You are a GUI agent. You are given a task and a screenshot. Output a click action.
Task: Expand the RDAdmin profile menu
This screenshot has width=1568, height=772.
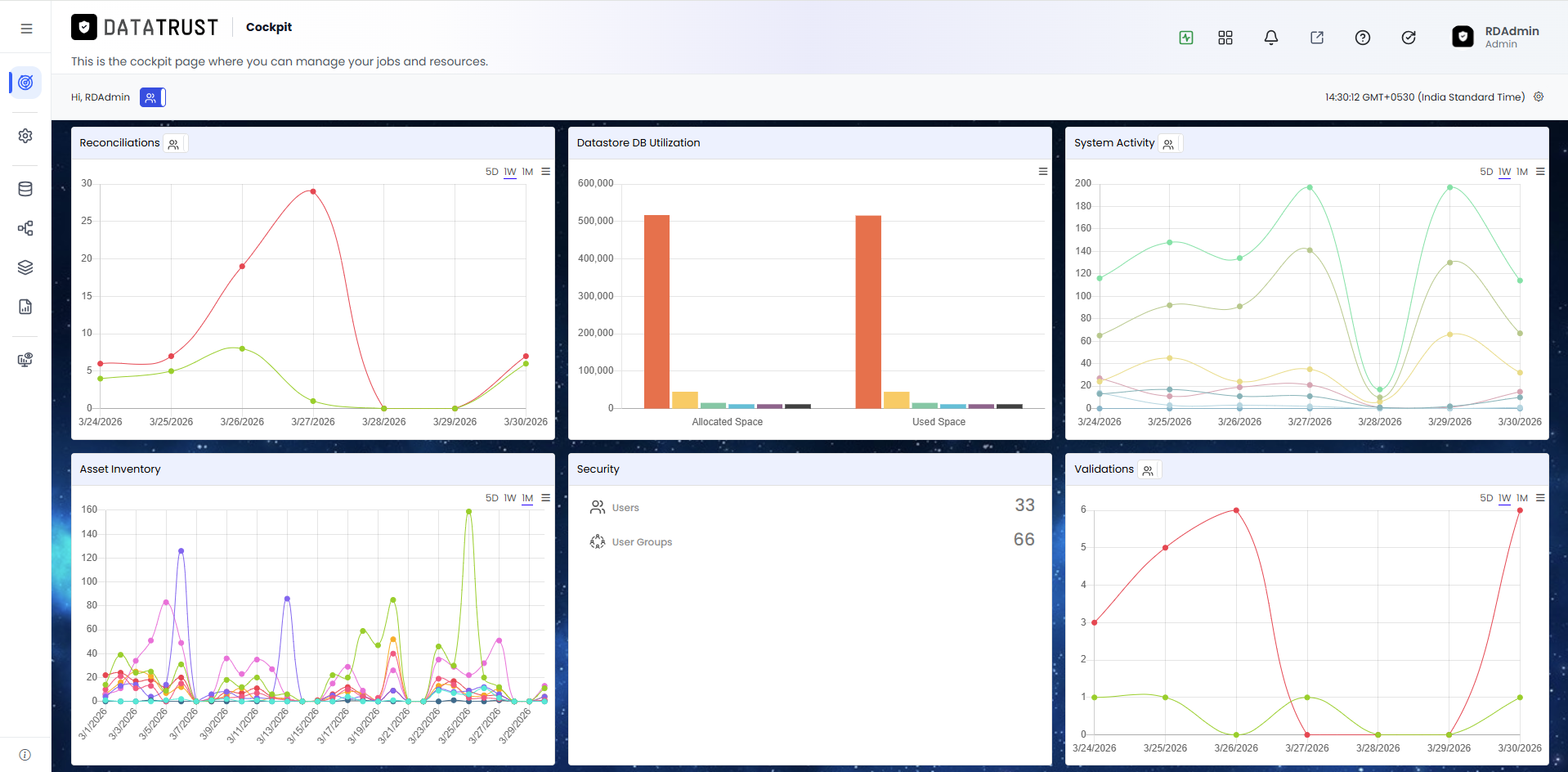coord(1496,37)
